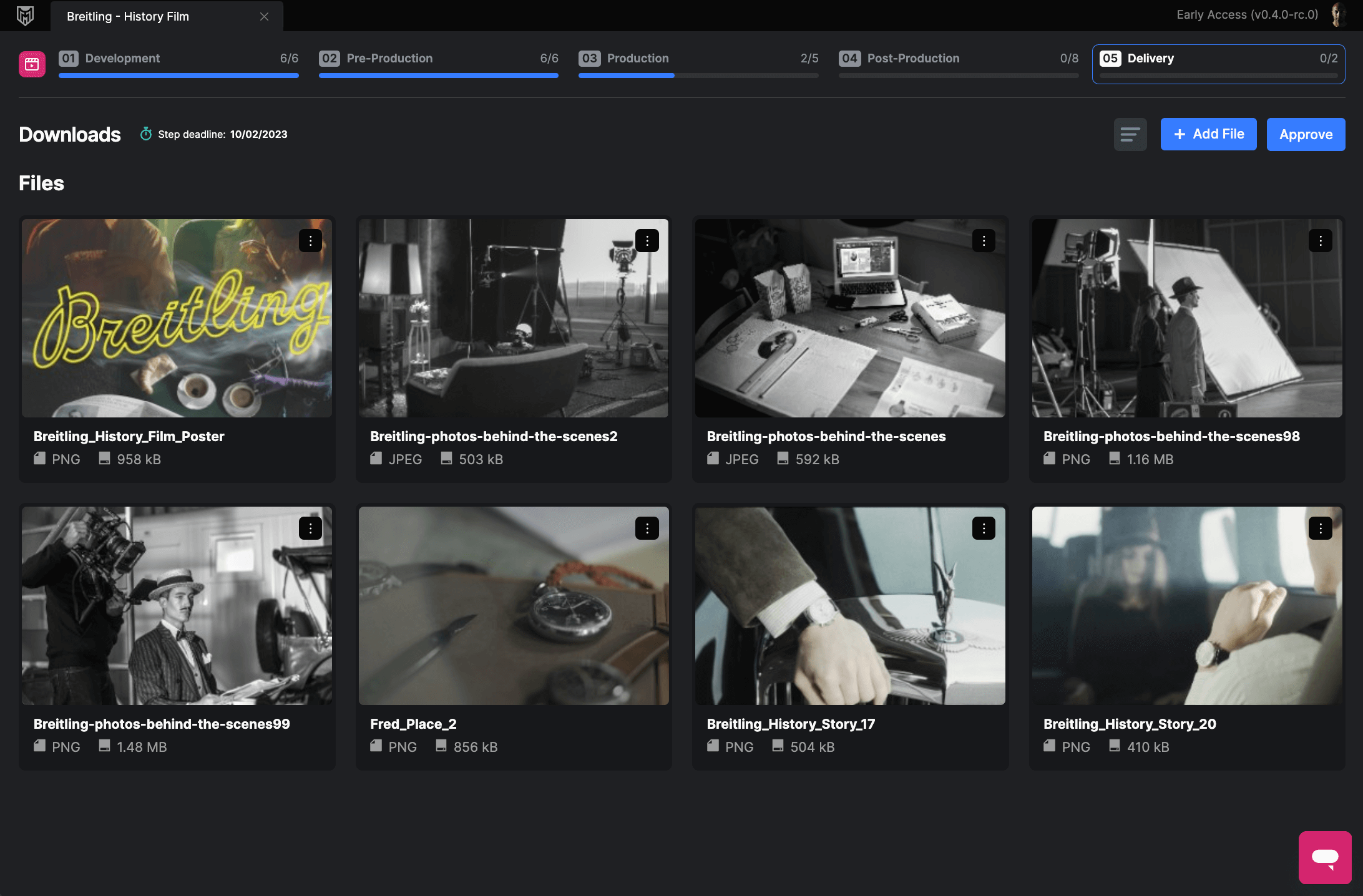
Task: Open the 03 Production stage
Action: tap(698, 64)
